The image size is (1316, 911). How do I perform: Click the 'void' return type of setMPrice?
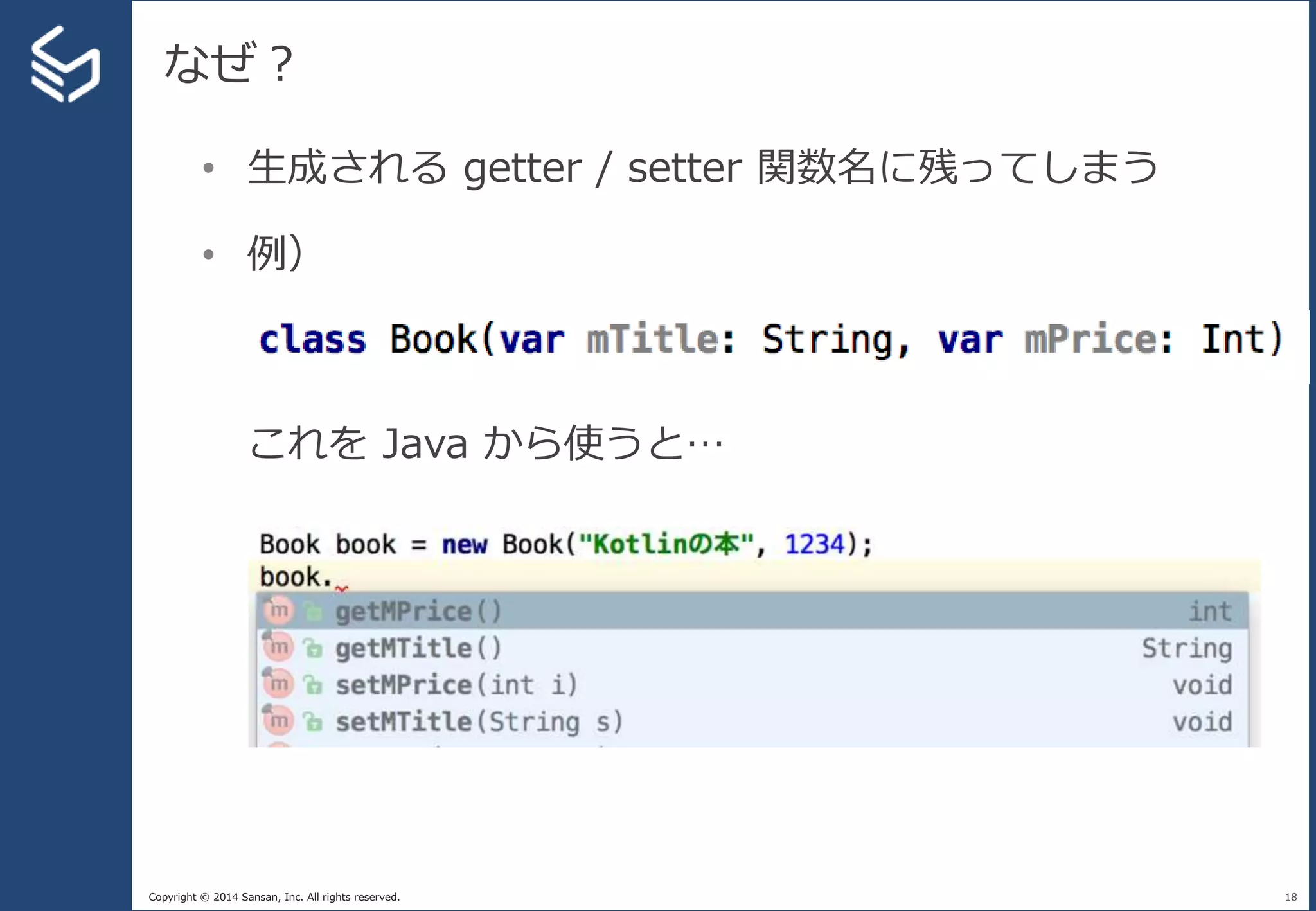1202,685
